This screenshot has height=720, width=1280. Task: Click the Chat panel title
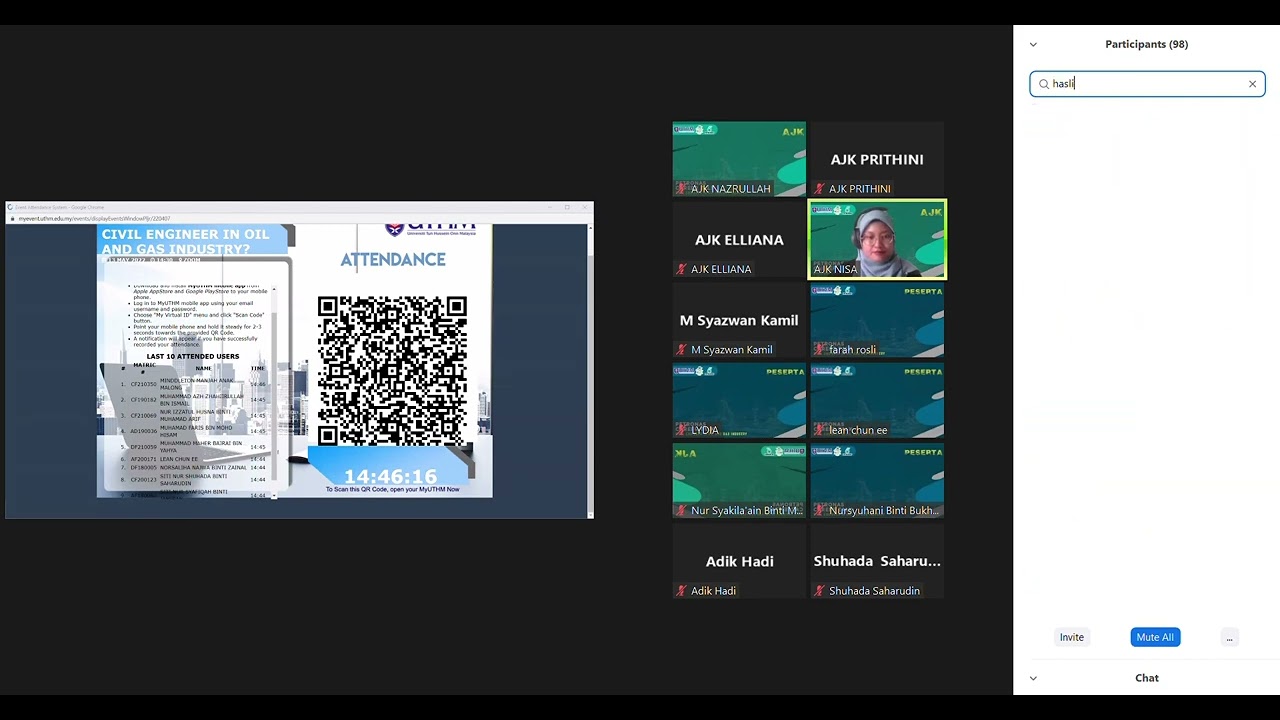pos(1147,678)
